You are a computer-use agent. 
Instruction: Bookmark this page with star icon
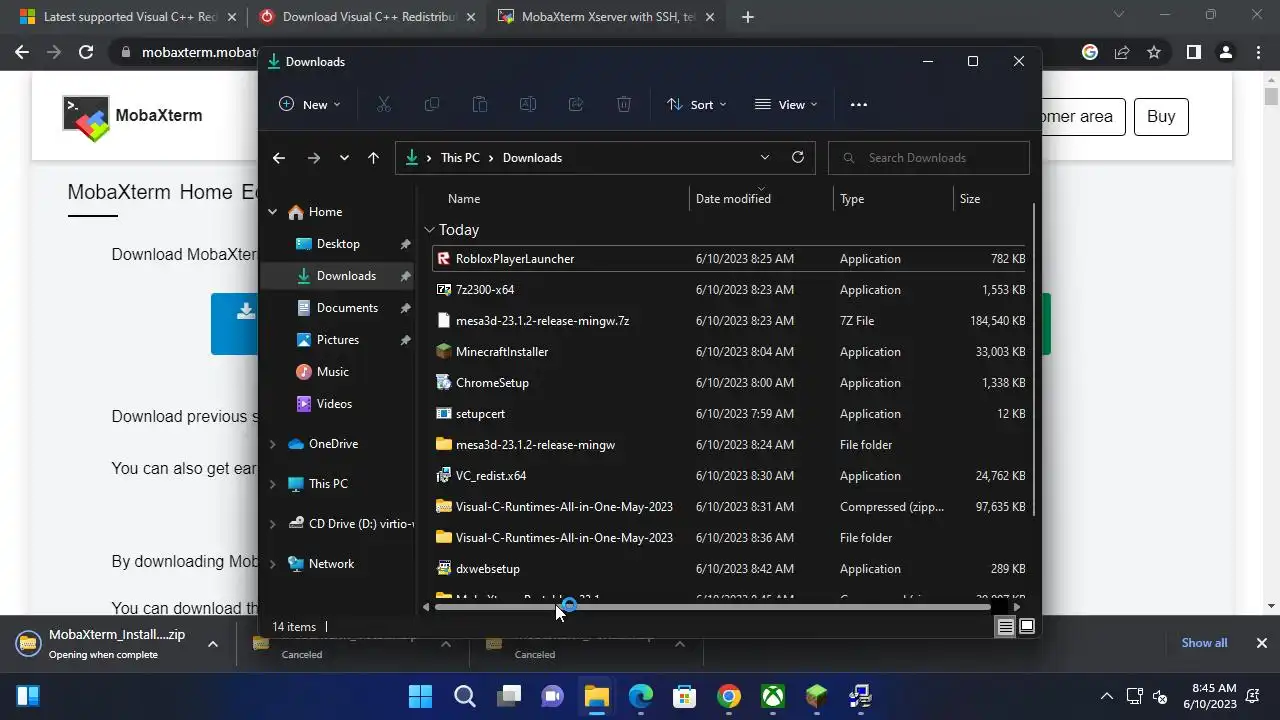[1154, 52]
